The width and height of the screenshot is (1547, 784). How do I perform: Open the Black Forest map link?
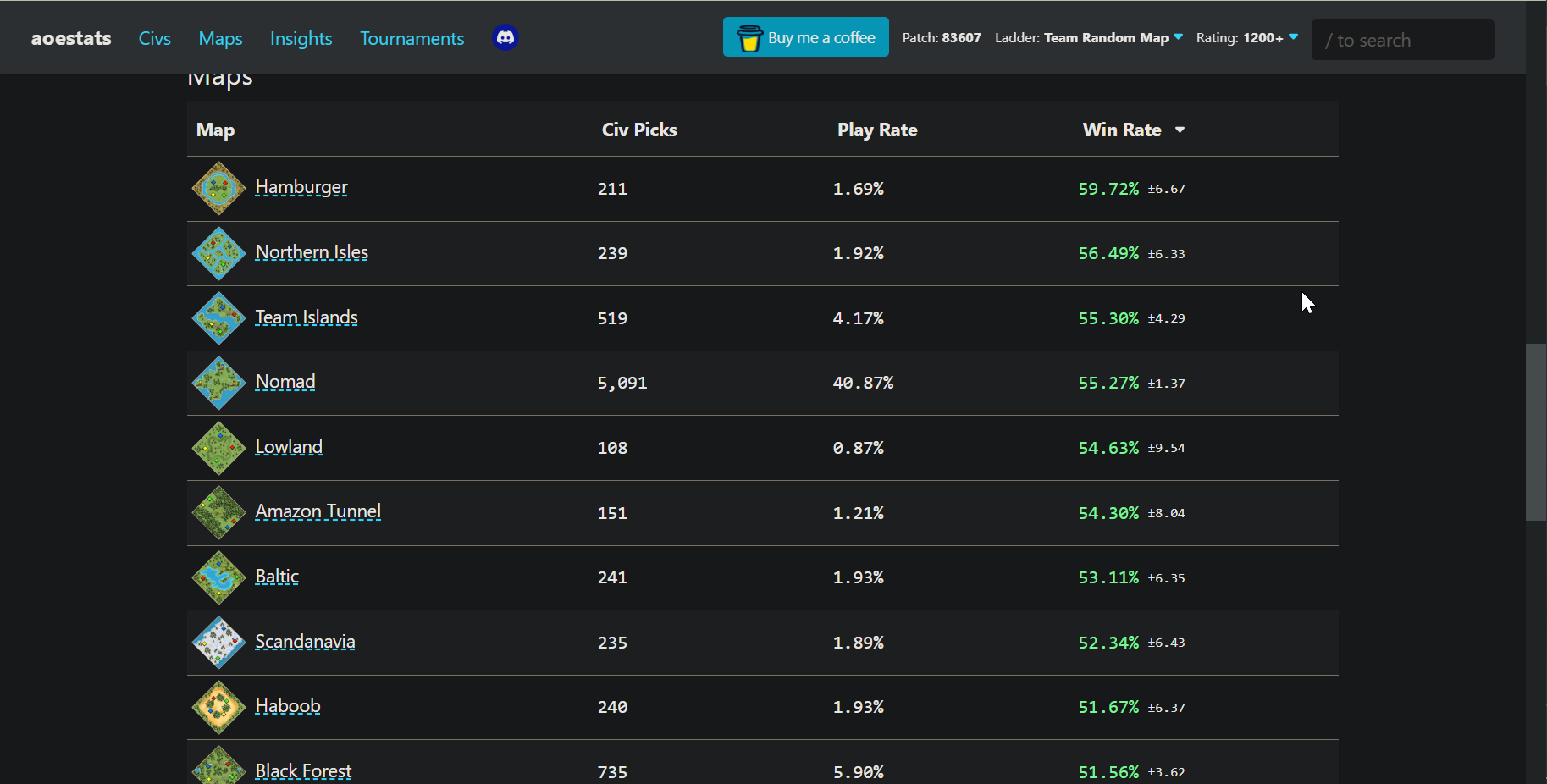tap(303, 771)
